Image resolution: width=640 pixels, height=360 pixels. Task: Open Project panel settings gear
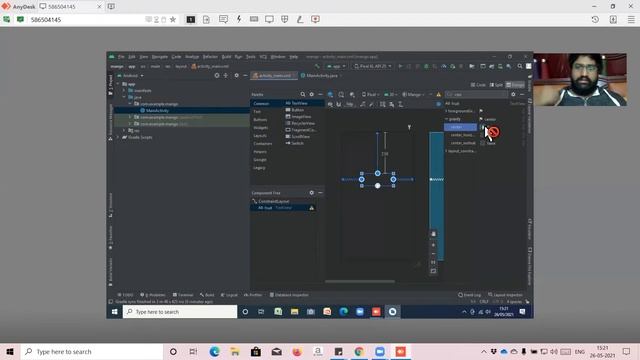tap(236, 76)
